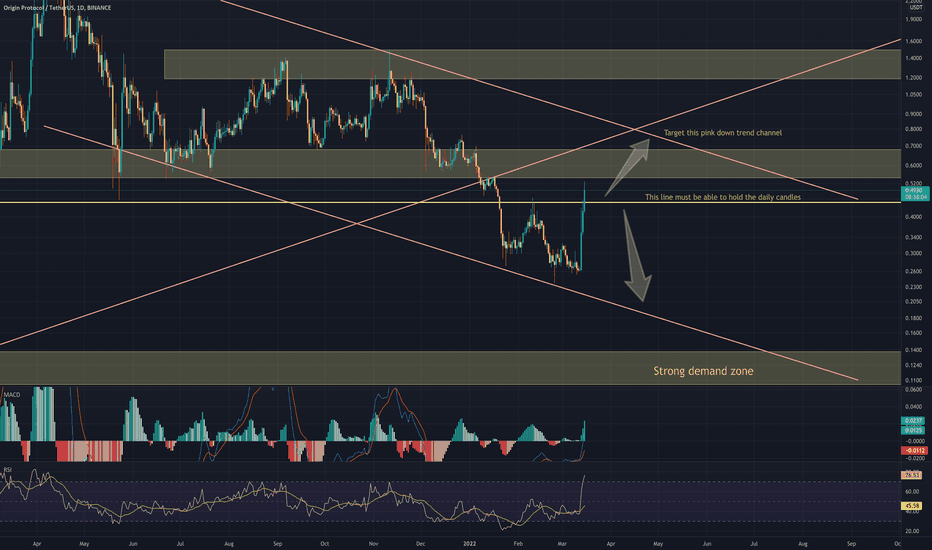Click the 0.1240 price axis label
The height and width of the screenshot is (550, 932).
pos(914,365)
